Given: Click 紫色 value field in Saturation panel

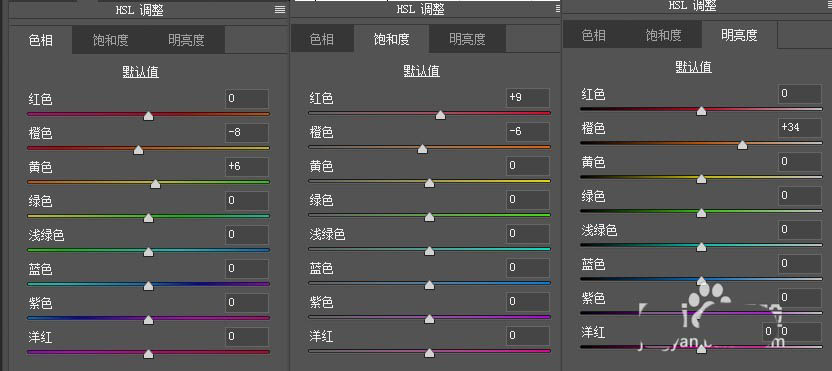Looking at the screenshot, I should point(528,301).
